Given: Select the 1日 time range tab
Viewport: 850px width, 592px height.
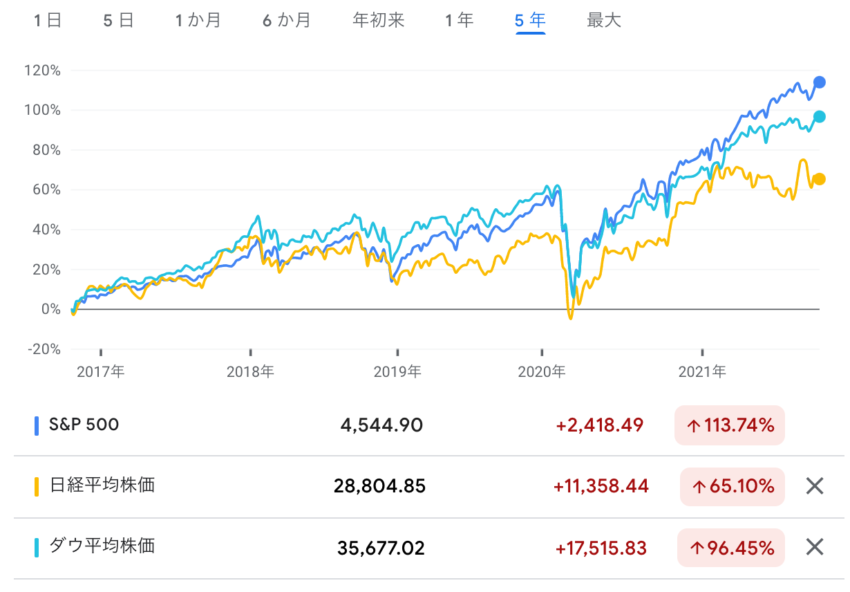Looking at the screenshot, I should point(46,20).
